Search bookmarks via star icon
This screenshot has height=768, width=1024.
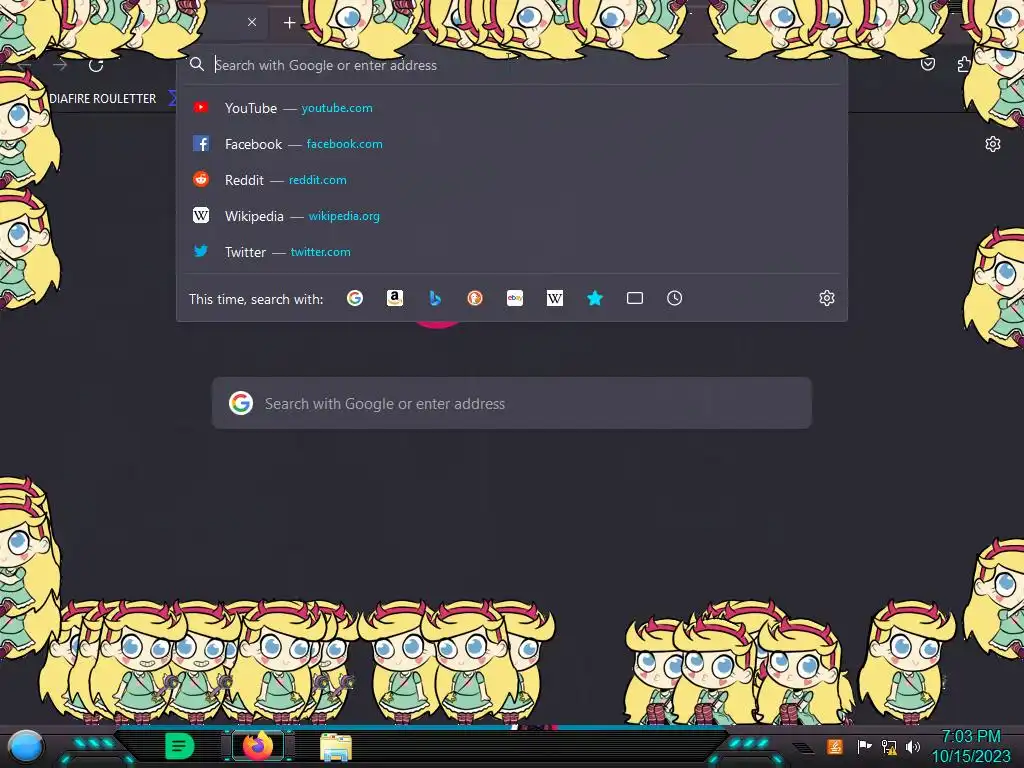594,298
